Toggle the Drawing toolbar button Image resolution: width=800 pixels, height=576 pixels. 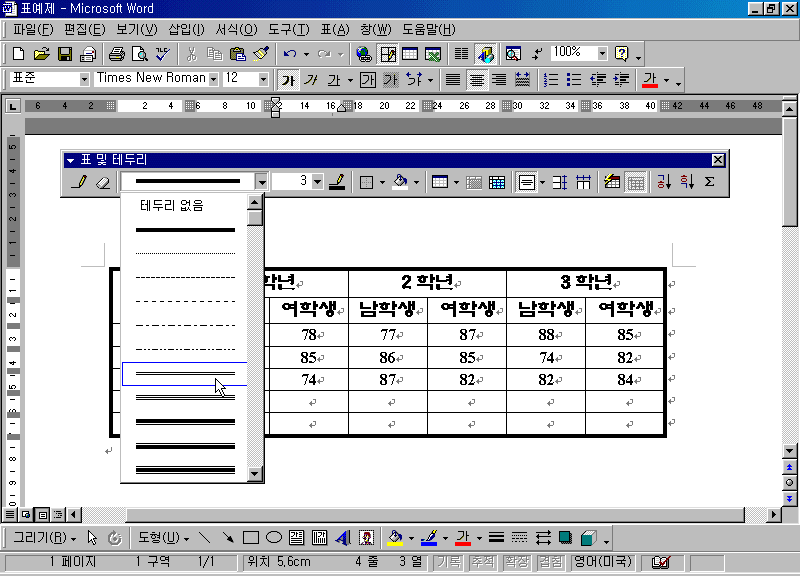click(x=485, y=54)
